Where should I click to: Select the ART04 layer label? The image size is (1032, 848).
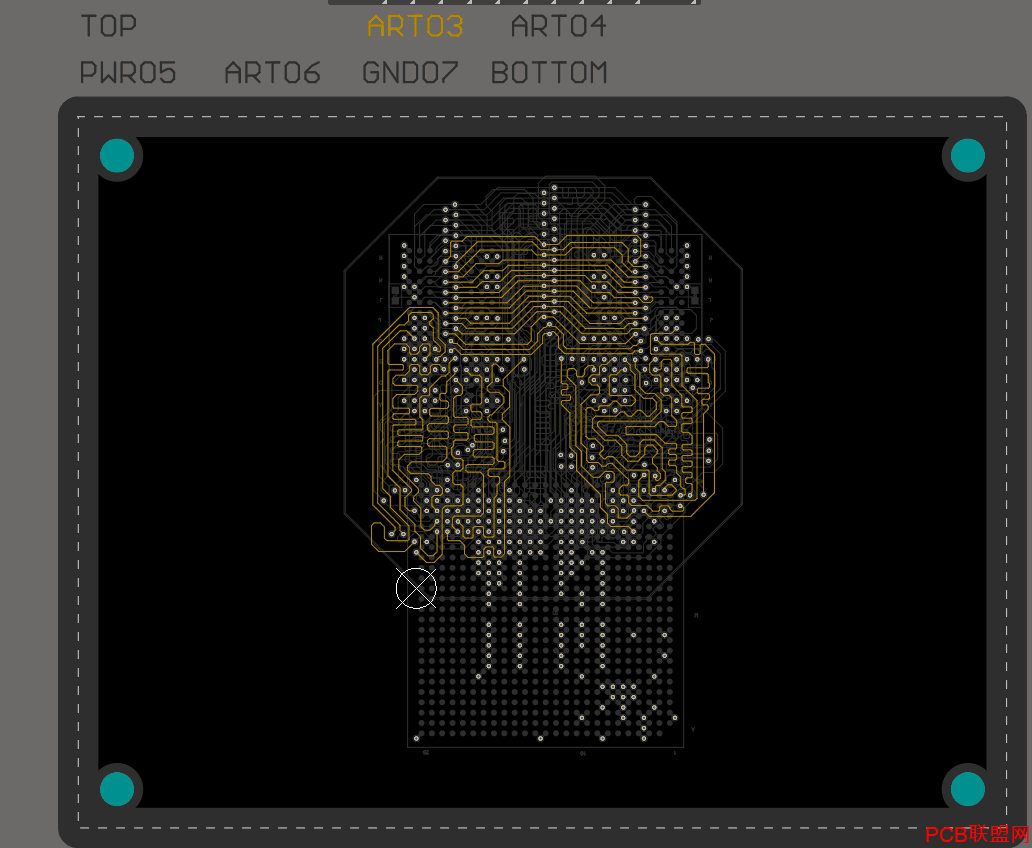(558, 26)
